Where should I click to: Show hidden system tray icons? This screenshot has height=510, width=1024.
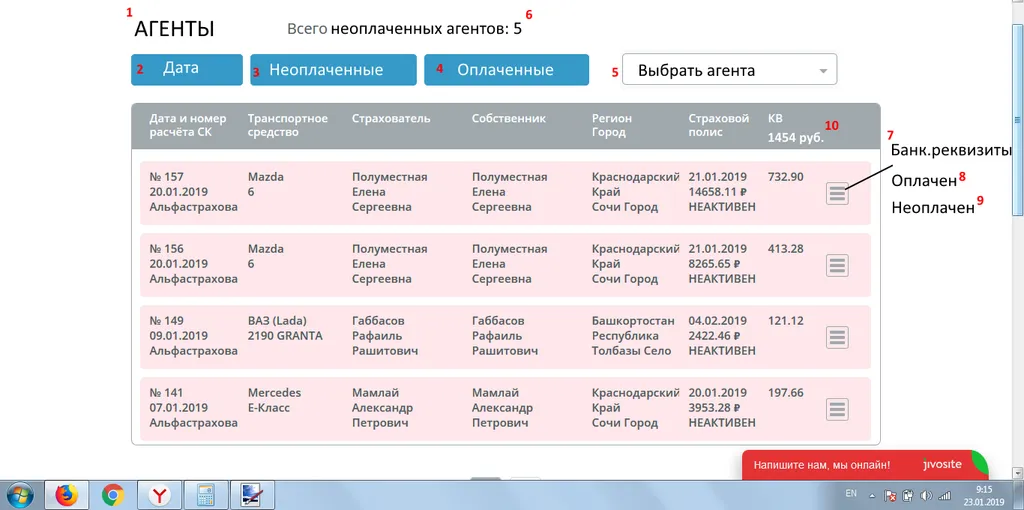(873, 495)
